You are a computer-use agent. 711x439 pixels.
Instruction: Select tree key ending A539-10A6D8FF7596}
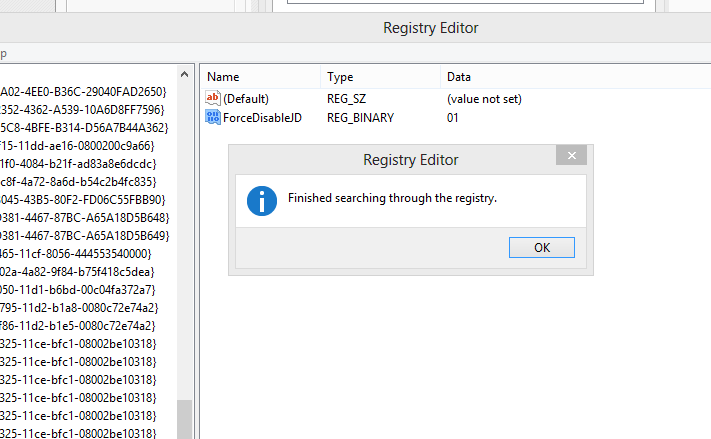[83, 110]
